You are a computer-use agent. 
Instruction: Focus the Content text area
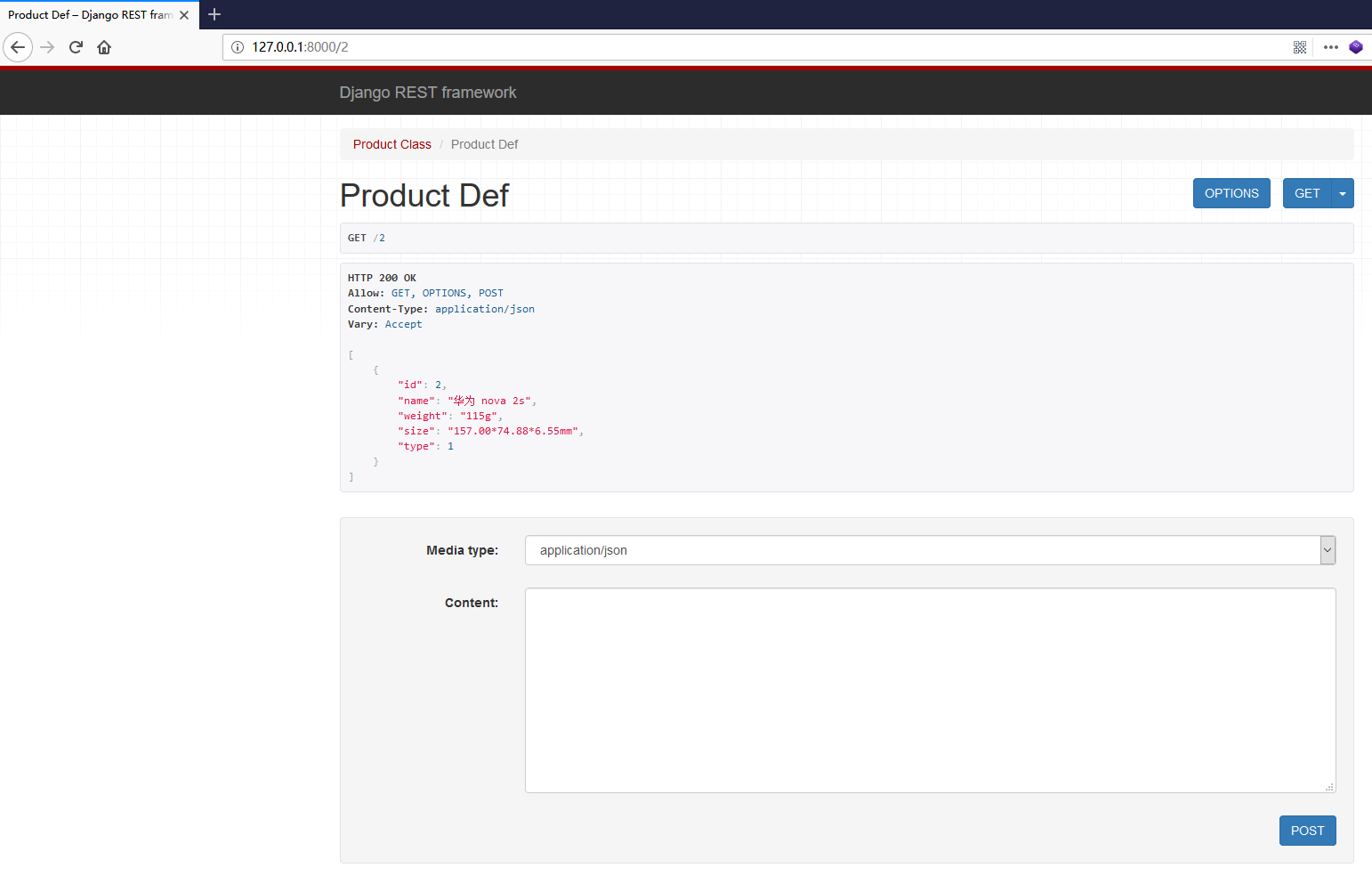(x=931, y=690)
